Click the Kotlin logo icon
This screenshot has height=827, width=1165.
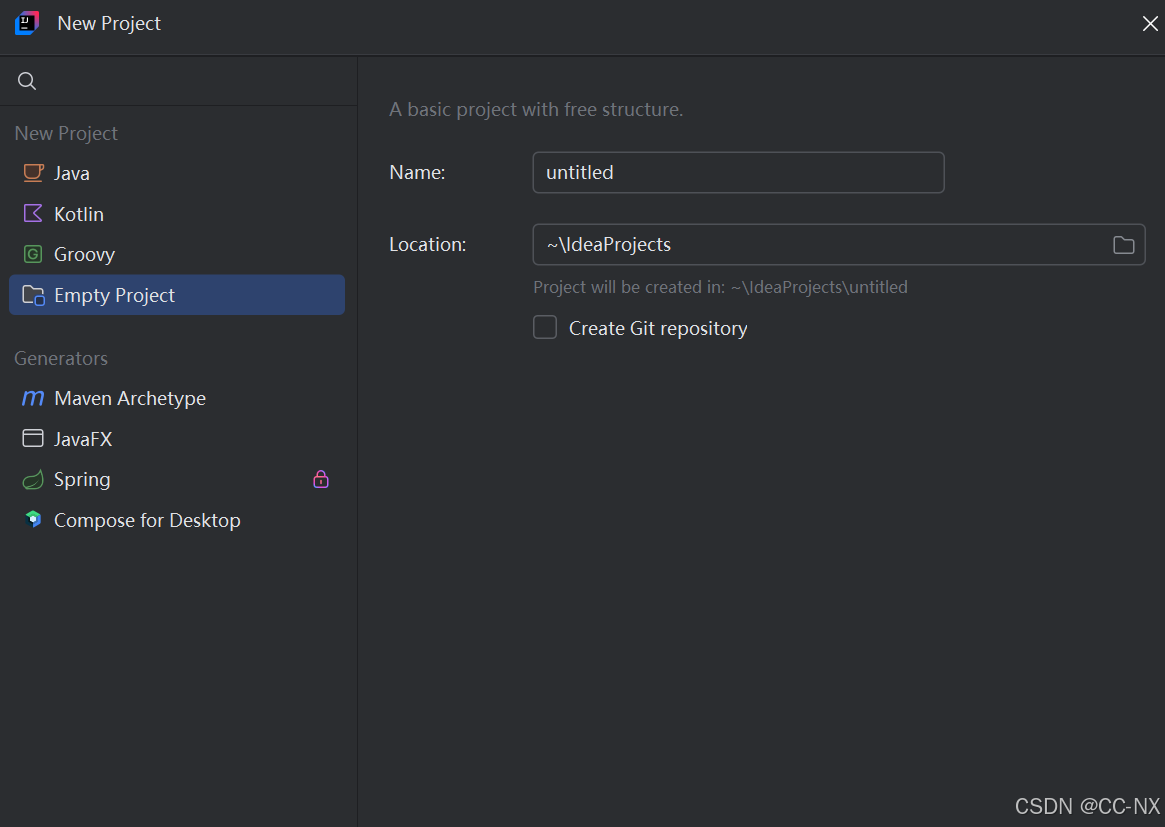tap(33, 214)
